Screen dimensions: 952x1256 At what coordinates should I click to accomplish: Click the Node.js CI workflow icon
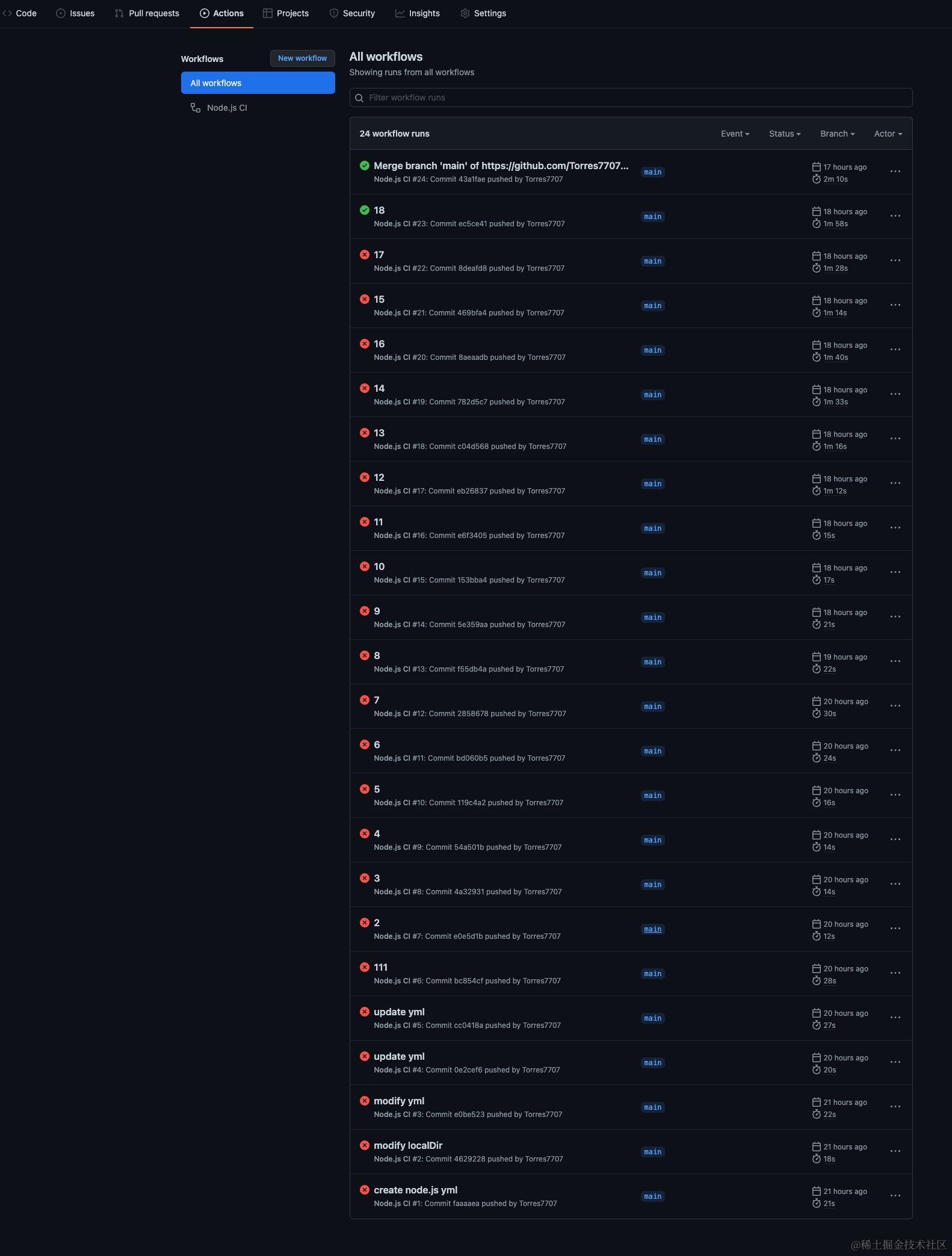click(x=196, y=108)
